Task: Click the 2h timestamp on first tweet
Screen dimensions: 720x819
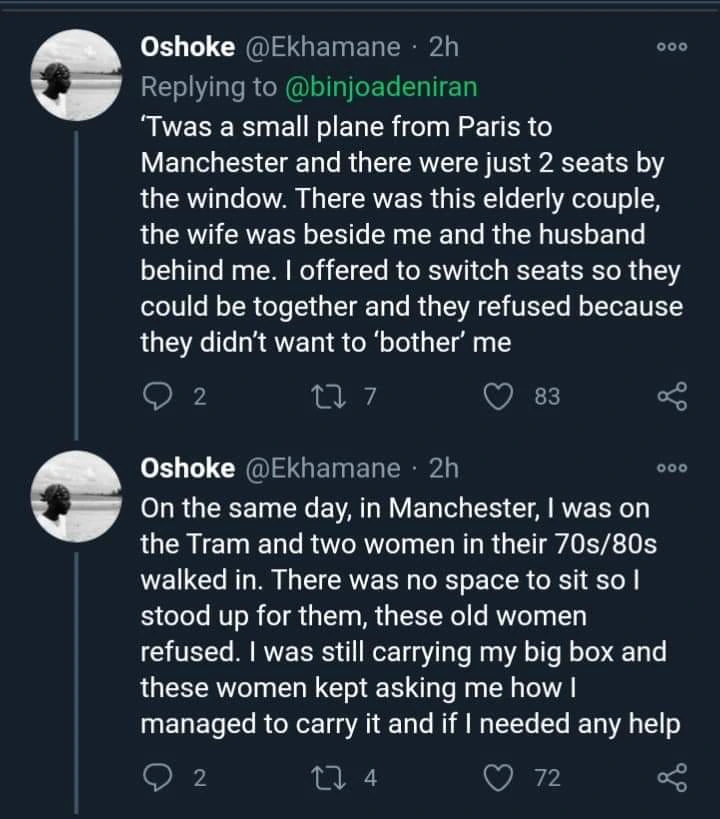Action: (441, 47)
